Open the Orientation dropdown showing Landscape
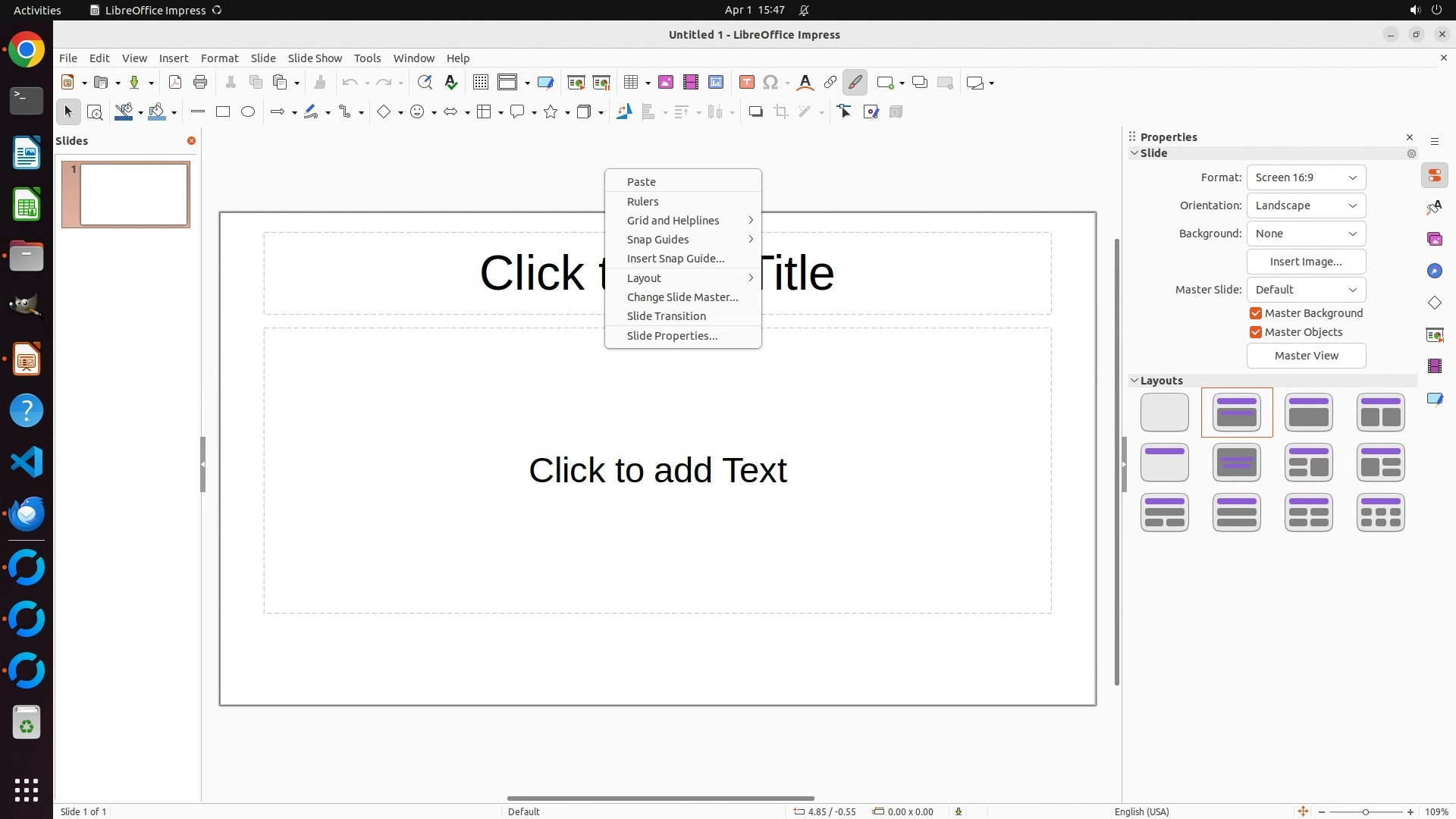This screenshot has height=819, width=1456. [x=1306, y=206]
